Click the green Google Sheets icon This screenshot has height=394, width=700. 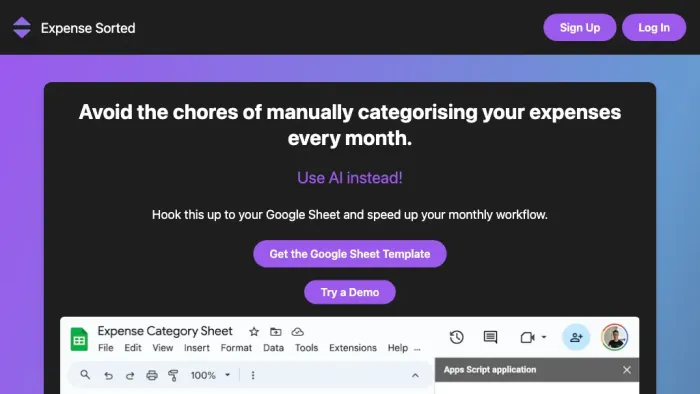[79, 339]
